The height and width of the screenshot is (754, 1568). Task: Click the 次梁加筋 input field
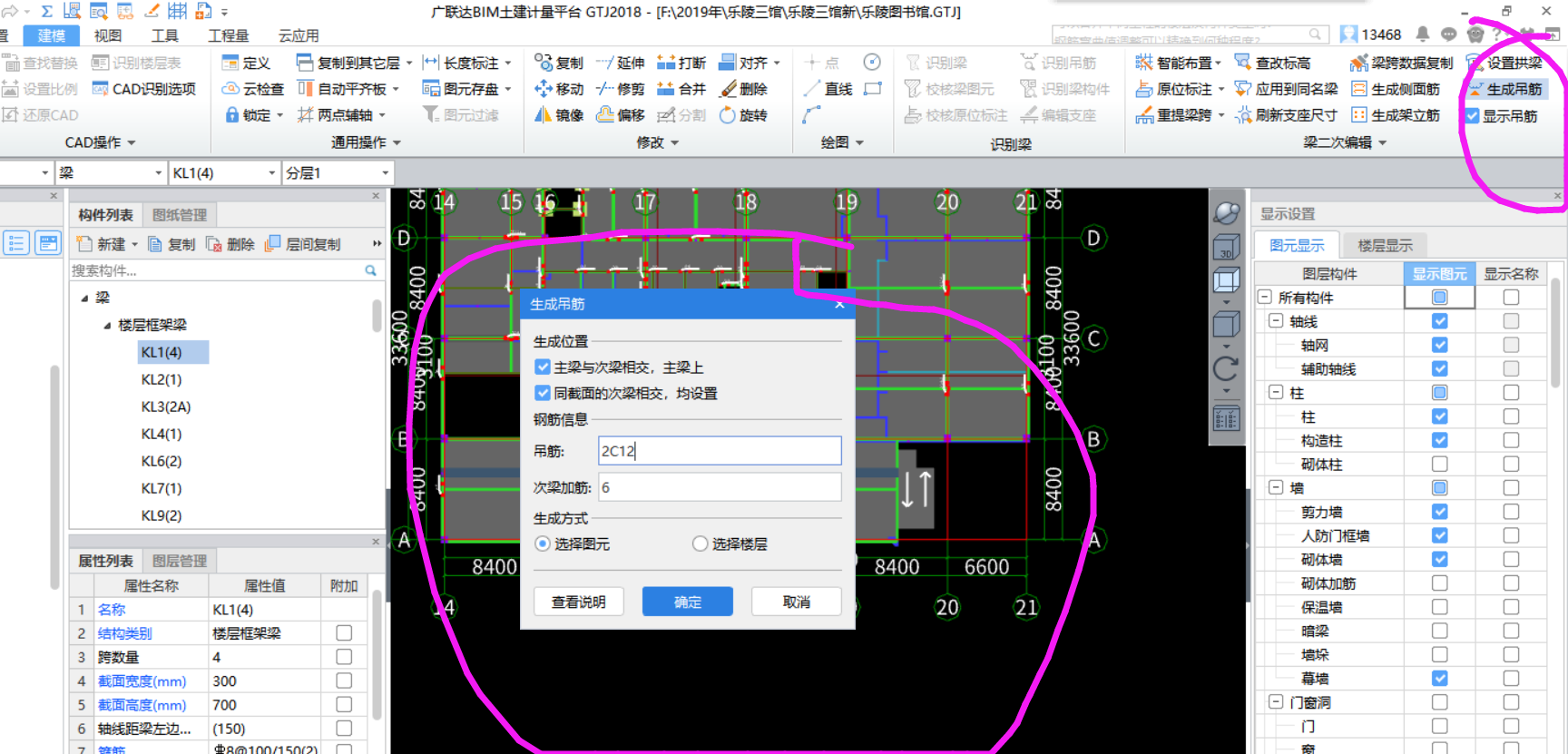pyautogui.click(x=720, y=487)
